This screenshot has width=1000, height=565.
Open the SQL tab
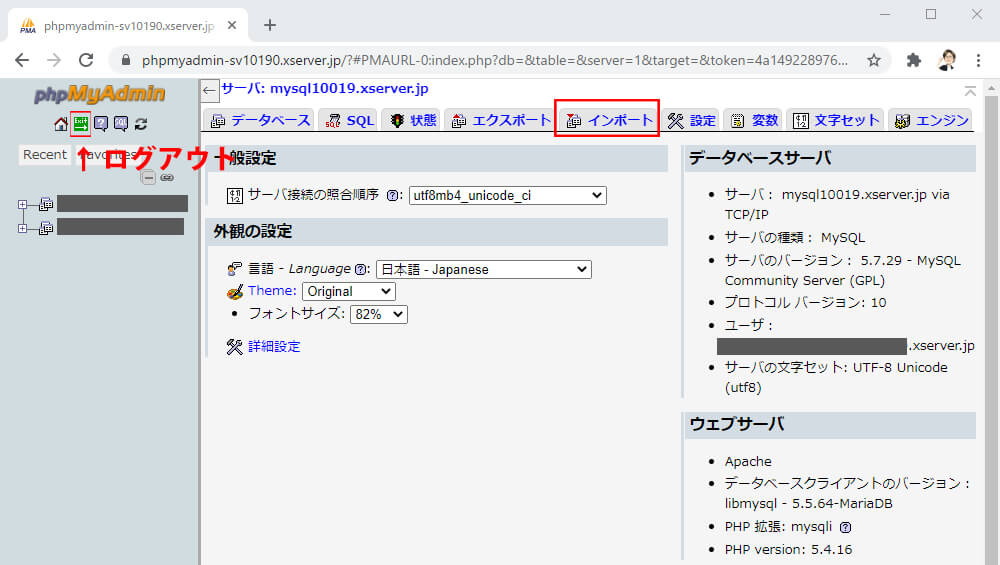[x=349, y=120]
